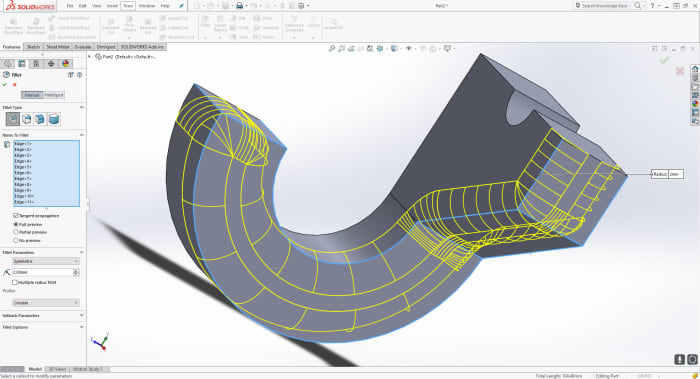Viewport: 700px width, 379px height.
Task: Click the Previous View icon
Action: [x=351, y=49]
